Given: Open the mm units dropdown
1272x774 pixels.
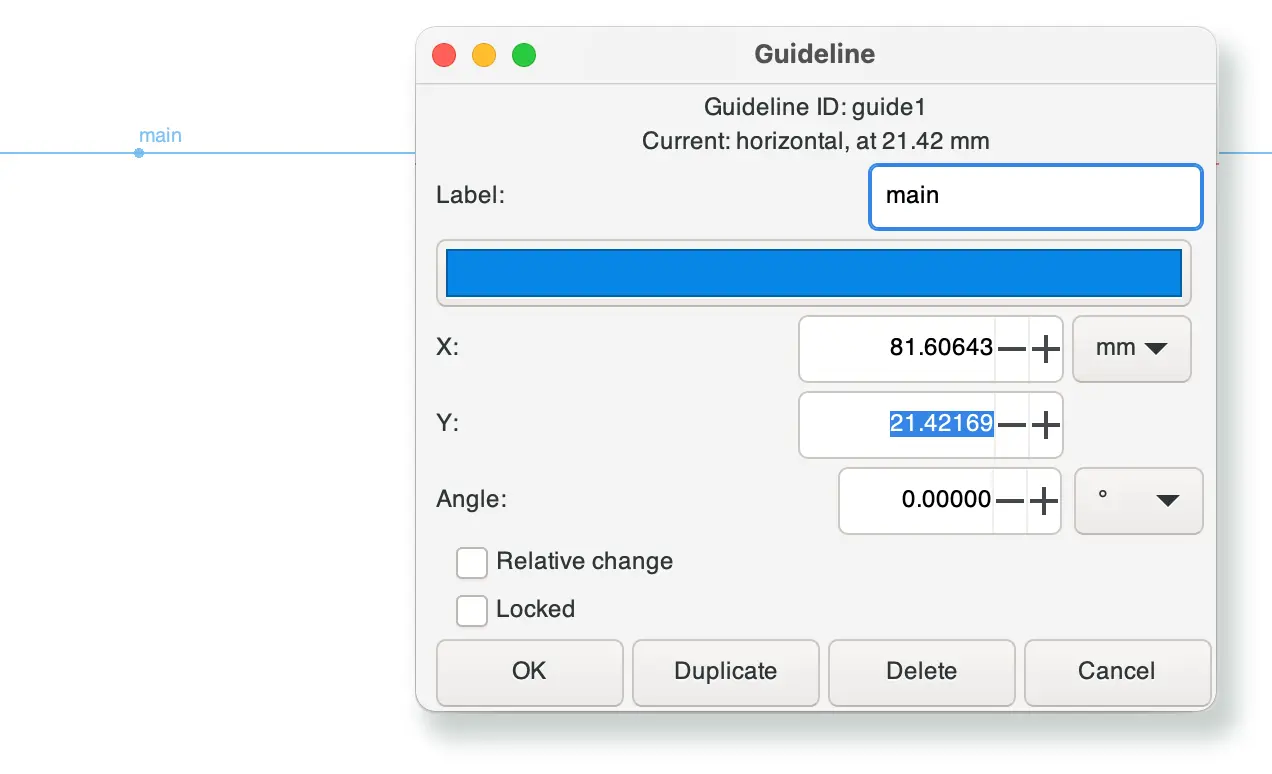Looking at the screenshot, I should pos(1131,349).
